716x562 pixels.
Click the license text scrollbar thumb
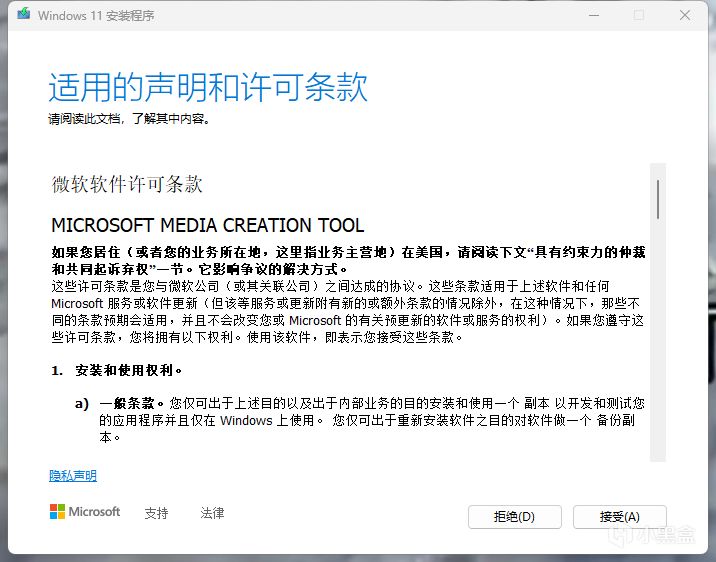click(658, 200)
